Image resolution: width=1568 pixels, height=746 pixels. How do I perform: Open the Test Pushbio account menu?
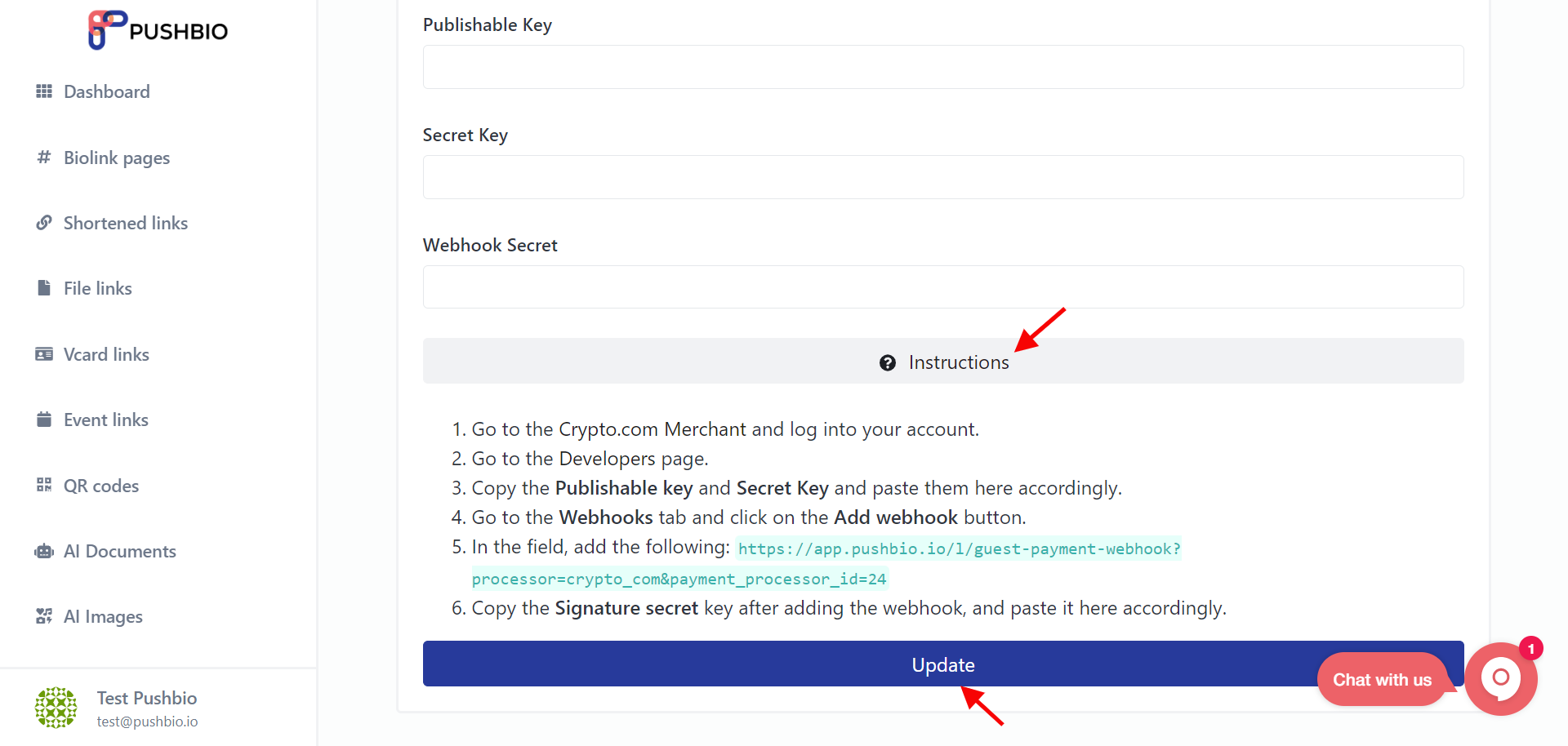(x=147, y=708)
